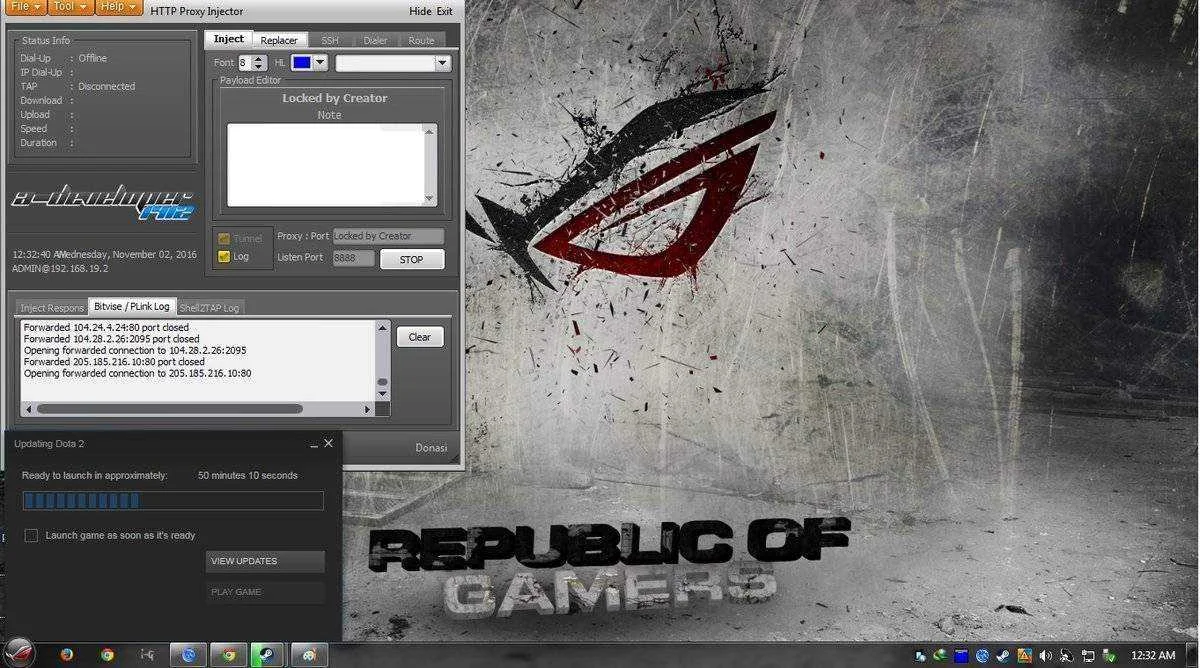The width and height of the screenshot is (1200, 668).
Task: Click Hide in the title bar
Action: (420, 11)
